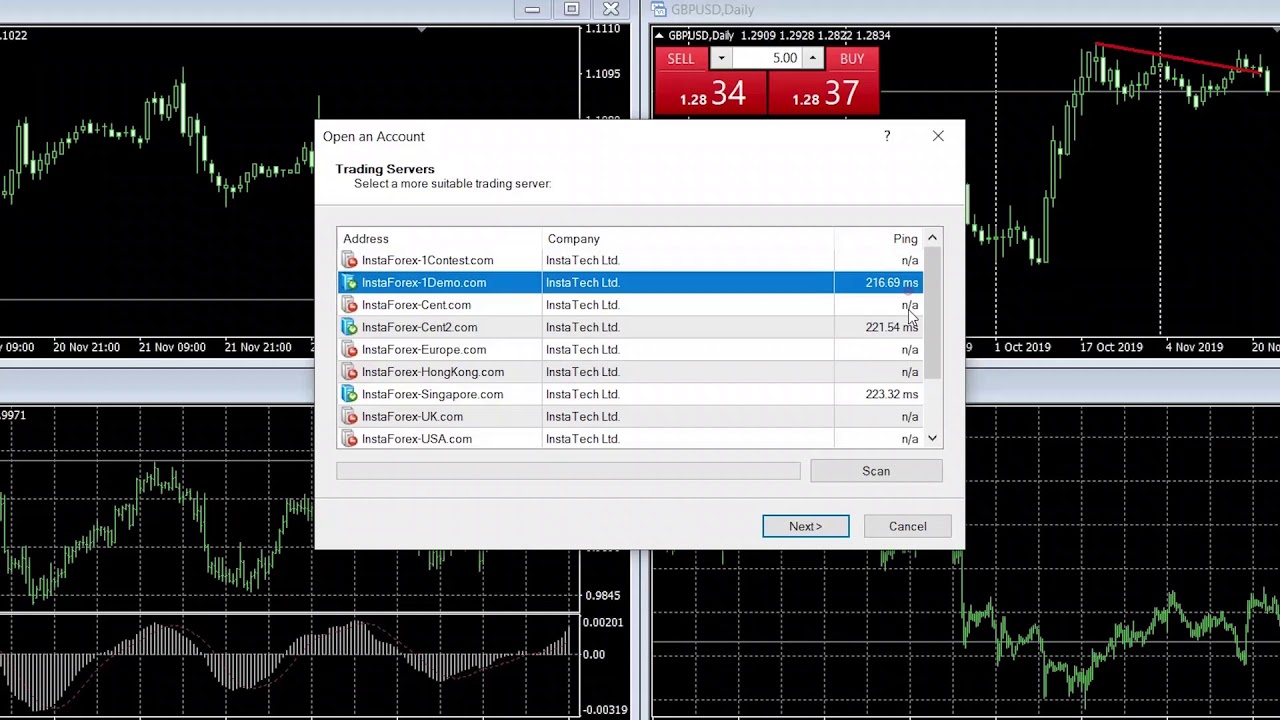The height and width of the screenshot is (720, 1280).
Task: Select the InstaForex-1Demo.com server row
Action: coord(630,283)
